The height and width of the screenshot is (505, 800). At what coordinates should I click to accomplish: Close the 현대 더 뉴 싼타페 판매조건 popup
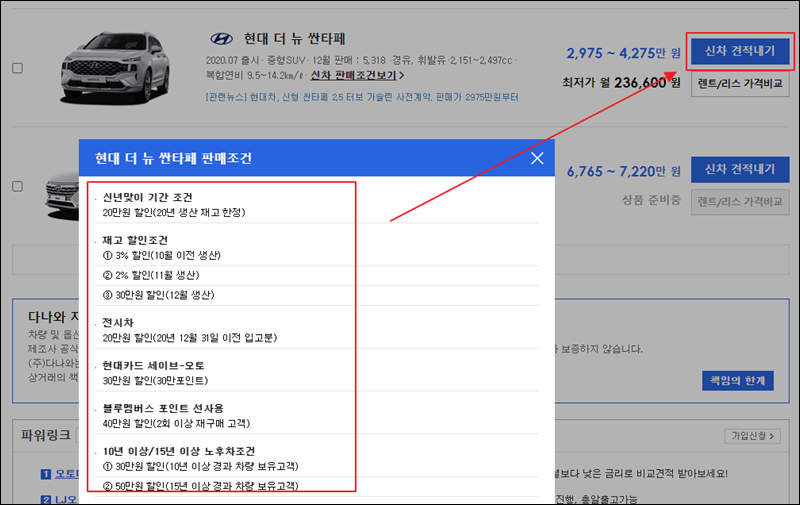point(537,158)
